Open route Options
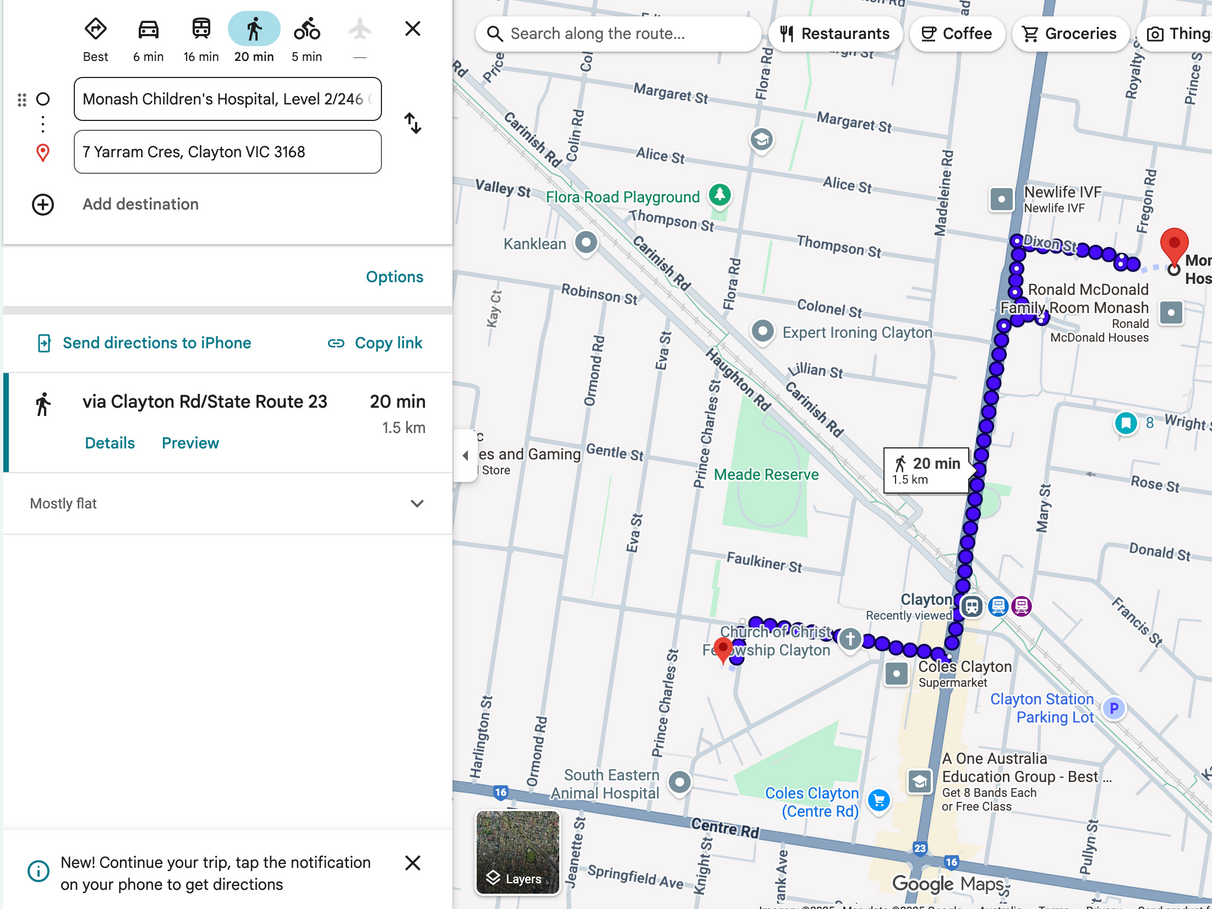Viewport: 1212px width, 909px height. pos(394,277)
